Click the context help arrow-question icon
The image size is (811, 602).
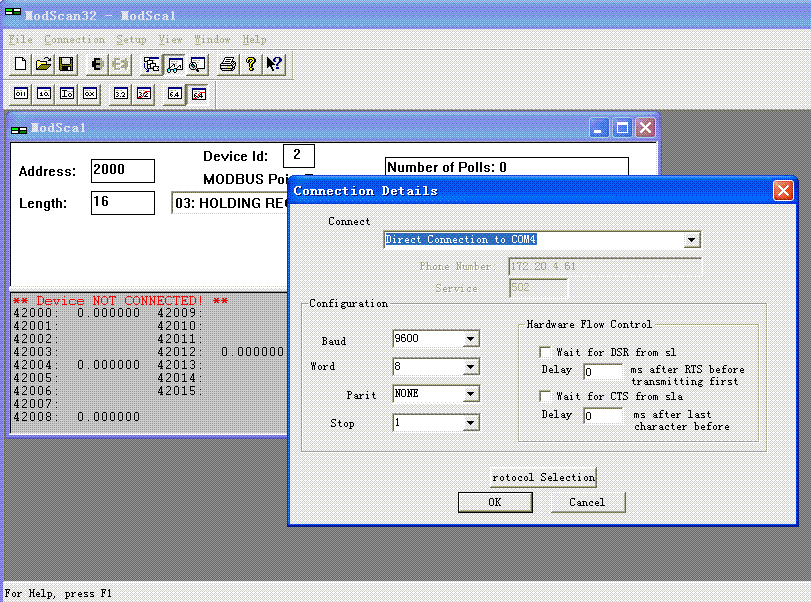coord(274,65)
